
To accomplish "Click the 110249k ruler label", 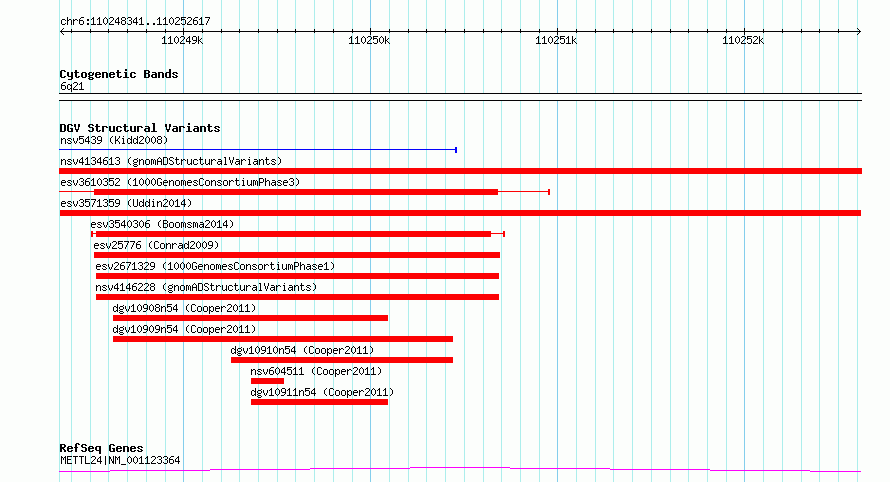I will pyautogui.click(x=182, y=40).
